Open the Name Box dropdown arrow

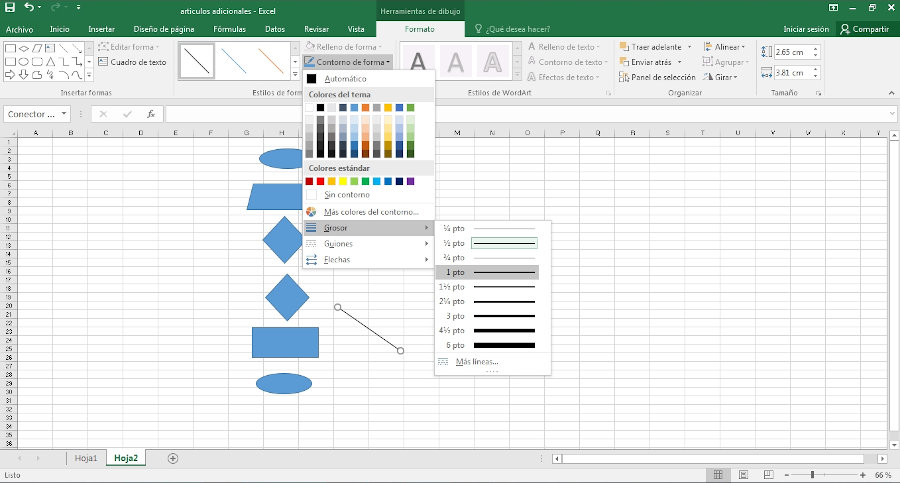64,114
